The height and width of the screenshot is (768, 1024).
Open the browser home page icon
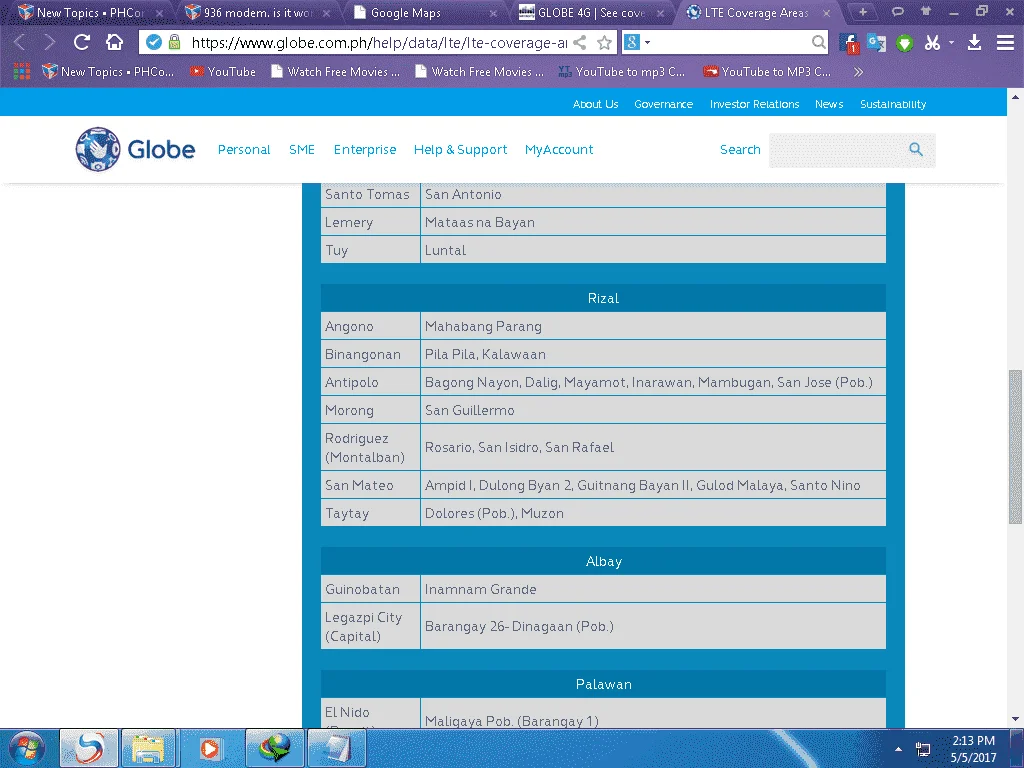click(114, 42)
